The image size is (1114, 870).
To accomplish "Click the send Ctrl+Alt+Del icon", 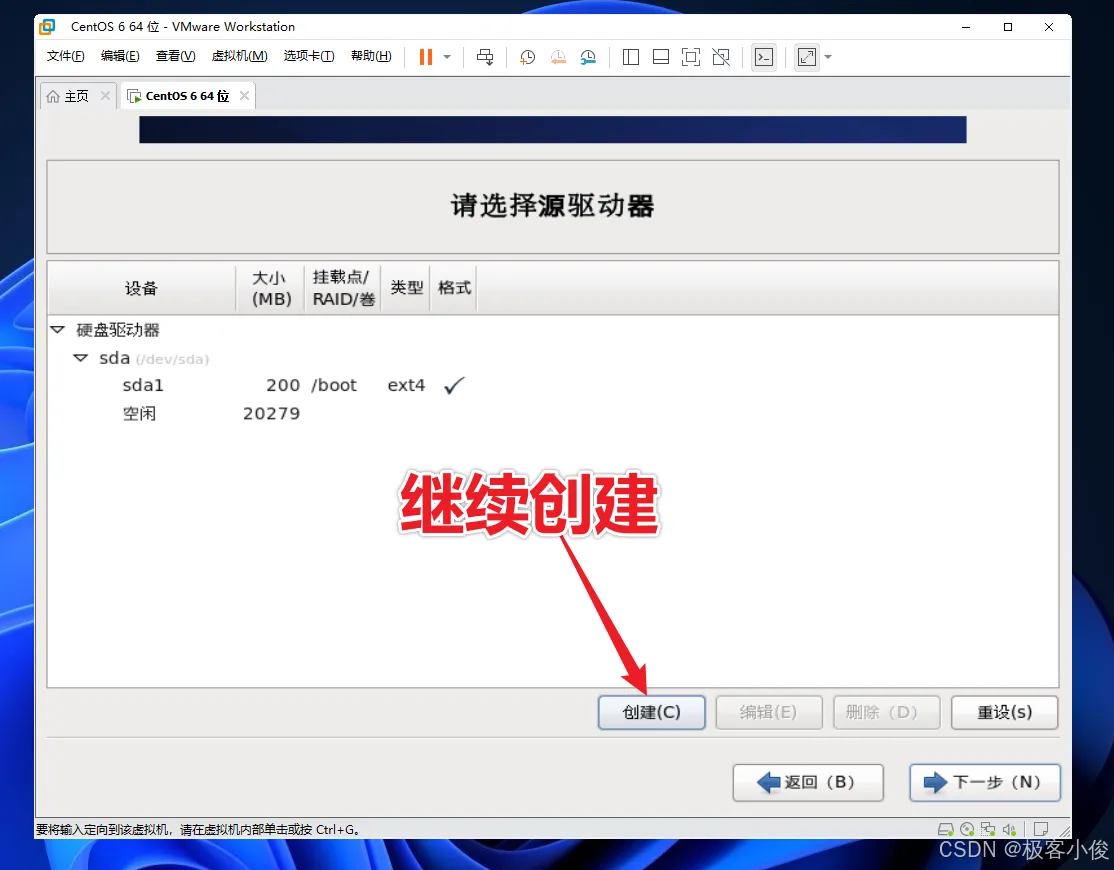I will [x=485, y=57].
